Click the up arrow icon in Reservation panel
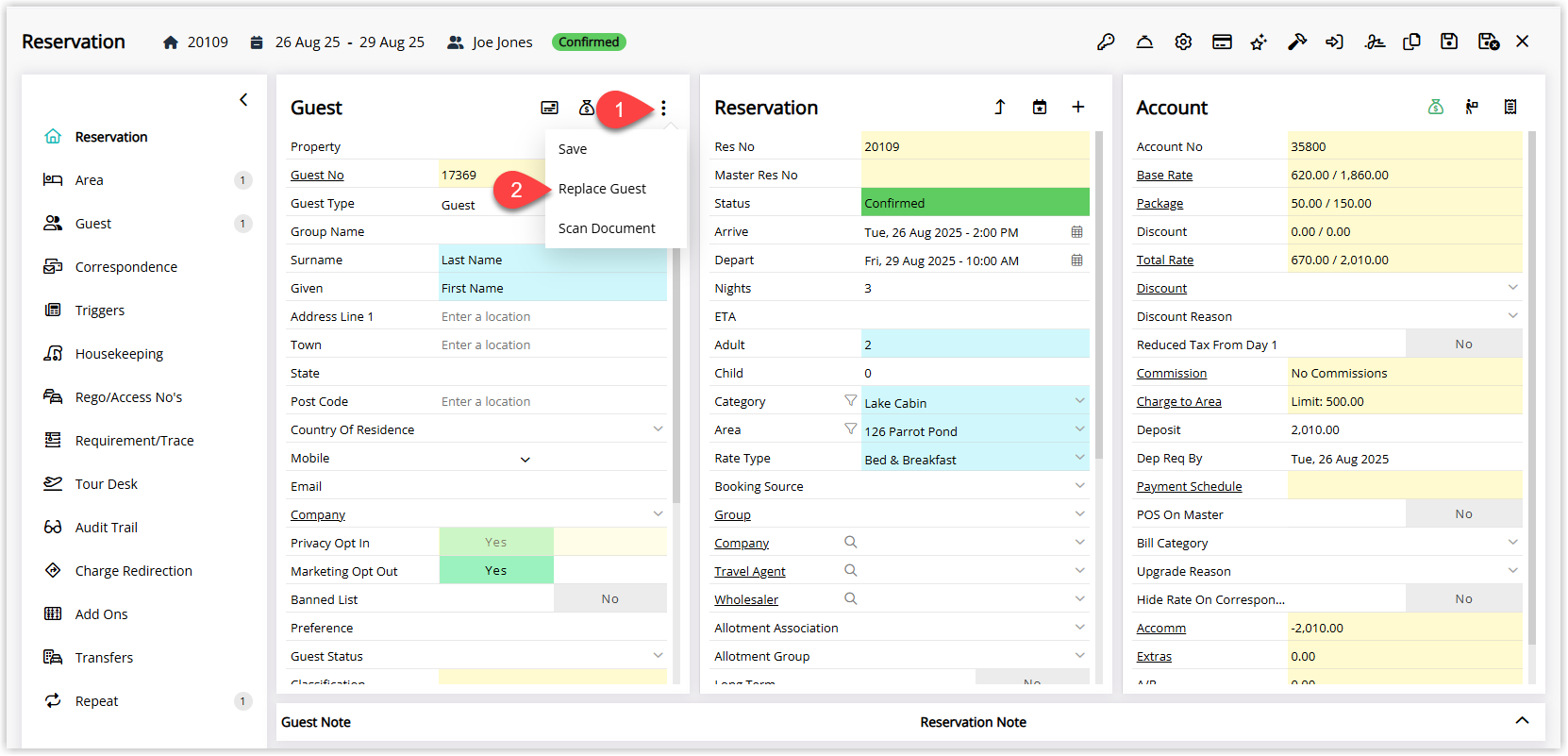 click(x=1000, y=108)
